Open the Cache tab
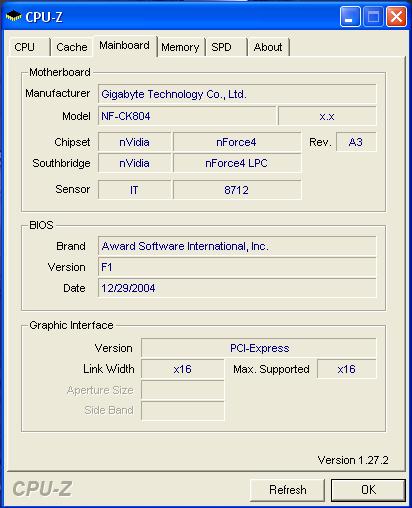Image resolution: width=412 pixels, height=508 pixels. [x=71, y=47]
